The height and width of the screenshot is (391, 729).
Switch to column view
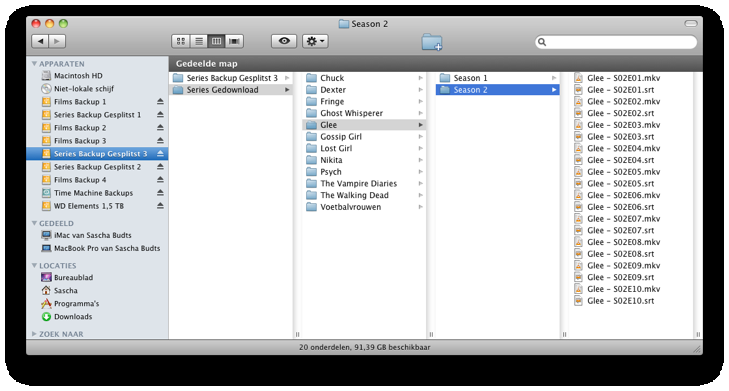[216, 41]
